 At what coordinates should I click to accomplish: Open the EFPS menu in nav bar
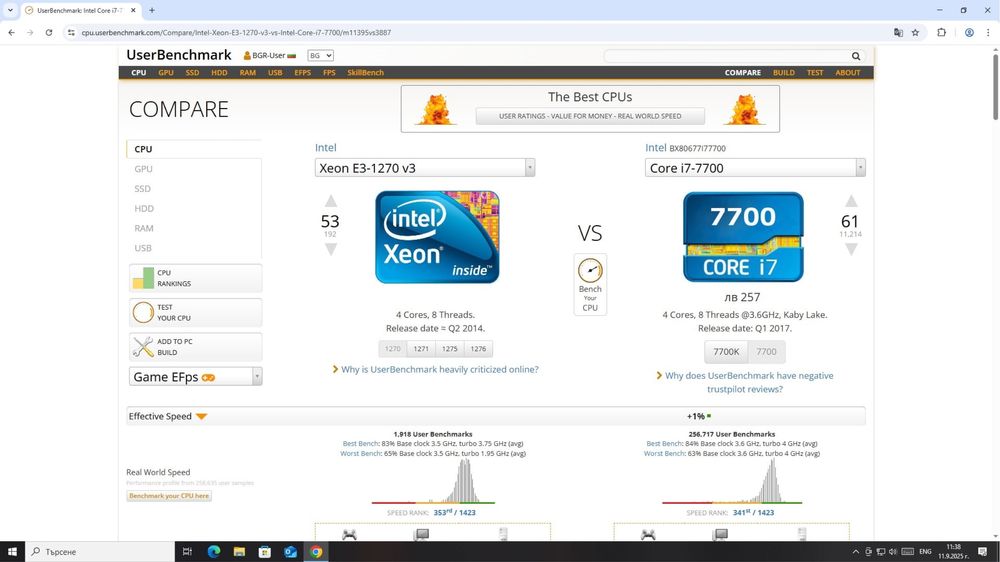coord(302,73)
